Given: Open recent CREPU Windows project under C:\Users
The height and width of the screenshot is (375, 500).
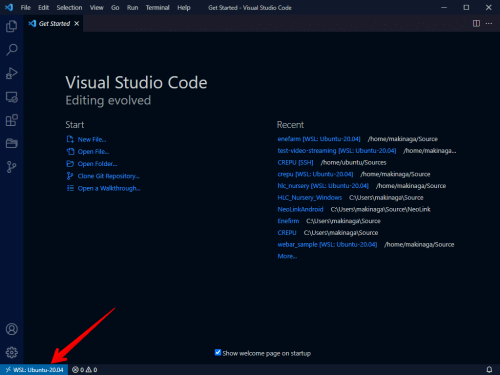Looking at the screenshot, I should coord(287,233).
